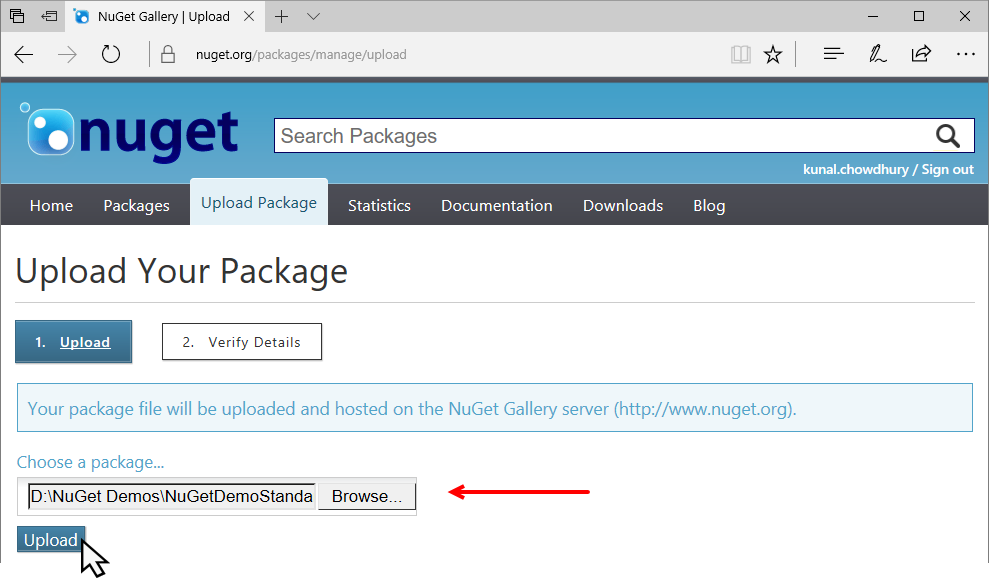The image size is (989, 578).
Task: Open the Packages menu item
Action: pyautogui.click(x=136, y=206)
